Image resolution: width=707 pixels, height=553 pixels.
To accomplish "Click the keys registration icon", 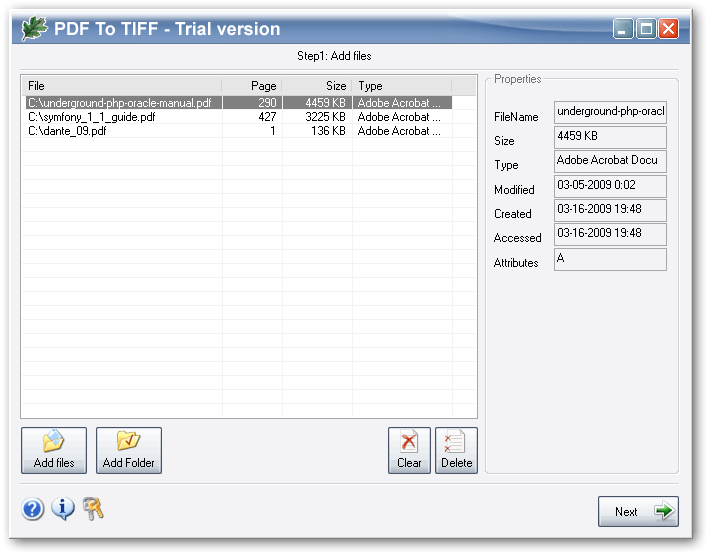I will (93, 509).
